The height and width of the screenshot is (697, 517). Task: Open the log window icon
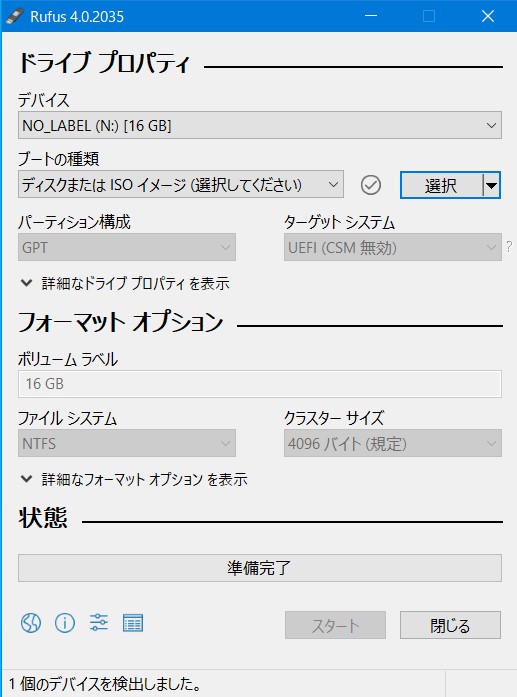pos(133,623)
